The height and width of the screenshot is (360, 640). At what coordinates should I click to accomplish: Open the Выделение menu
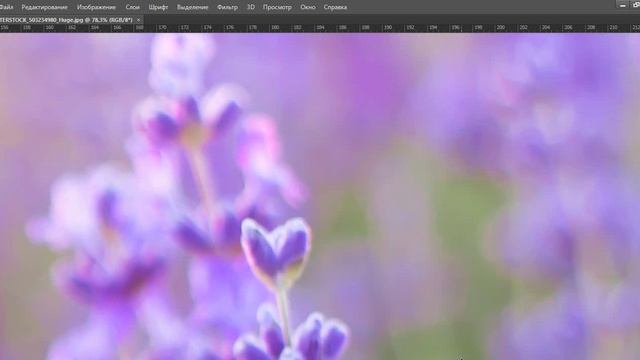(193, 7)
